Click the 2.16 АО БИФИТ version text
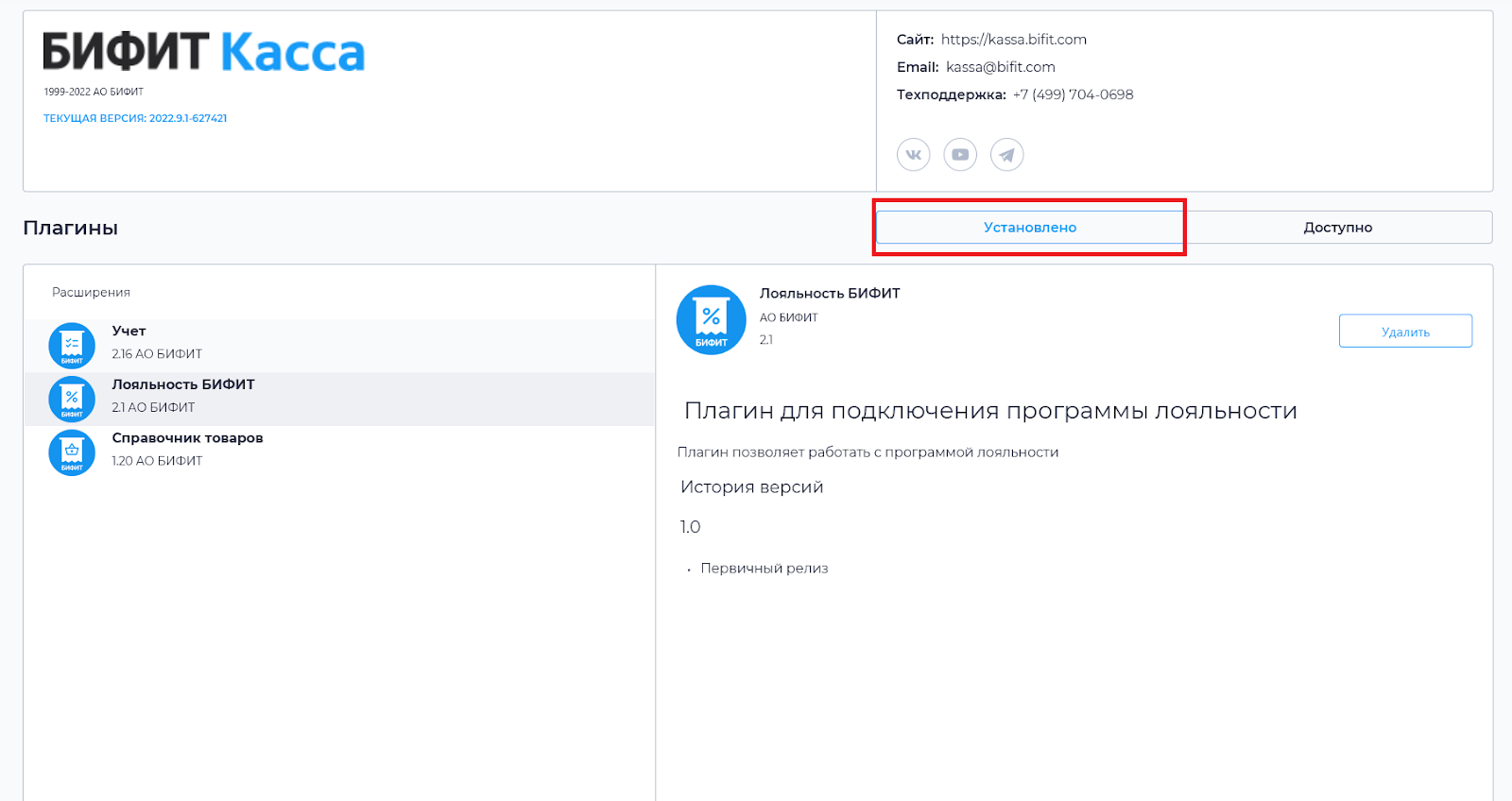1512x801 pixels. [157, 354]
